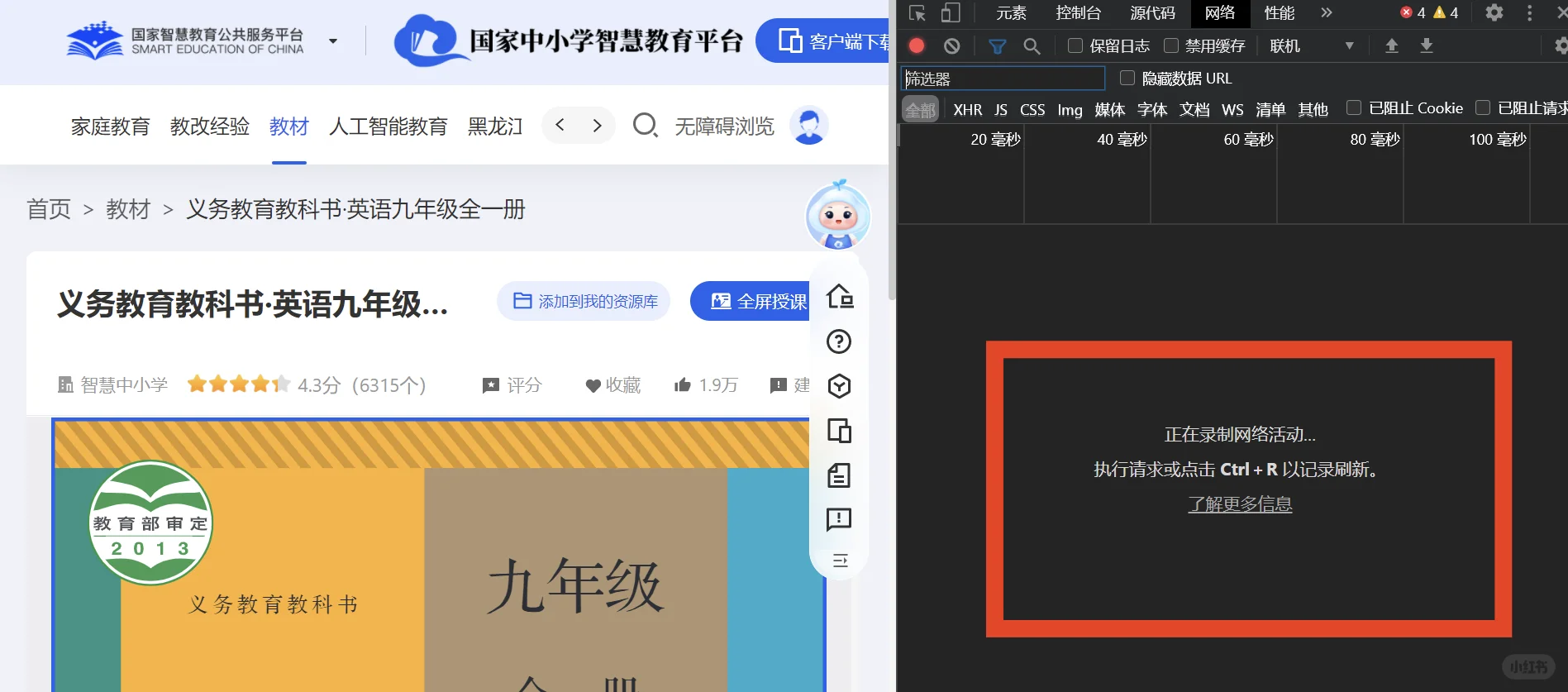Filter requests by CSS type

coord(1032,110)
